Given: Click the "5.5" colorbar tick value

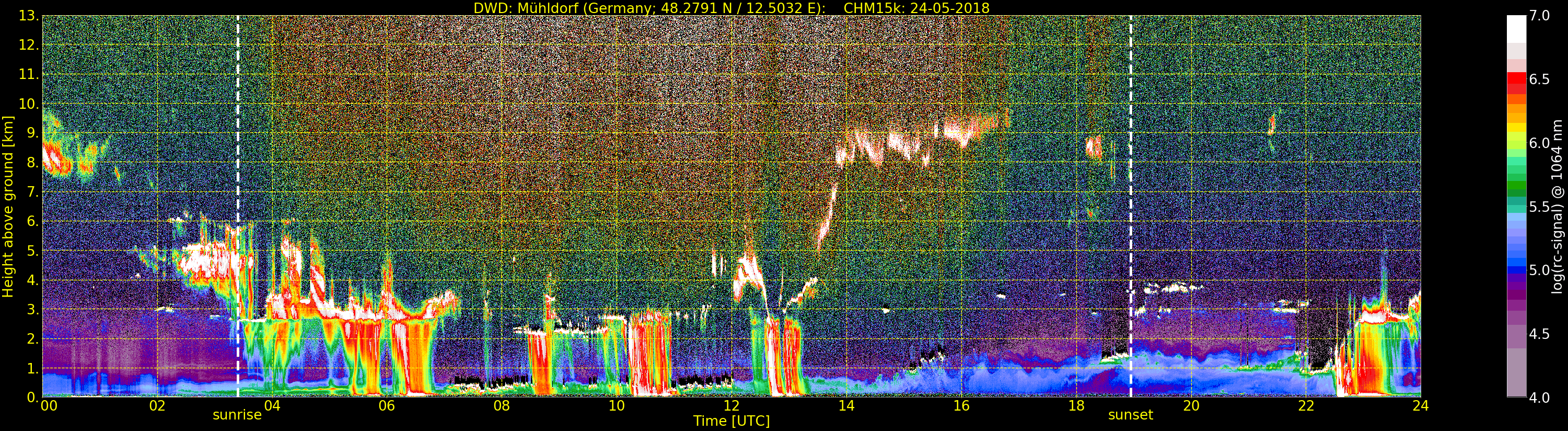Looking at the screenshot, I should (1539, 207).
